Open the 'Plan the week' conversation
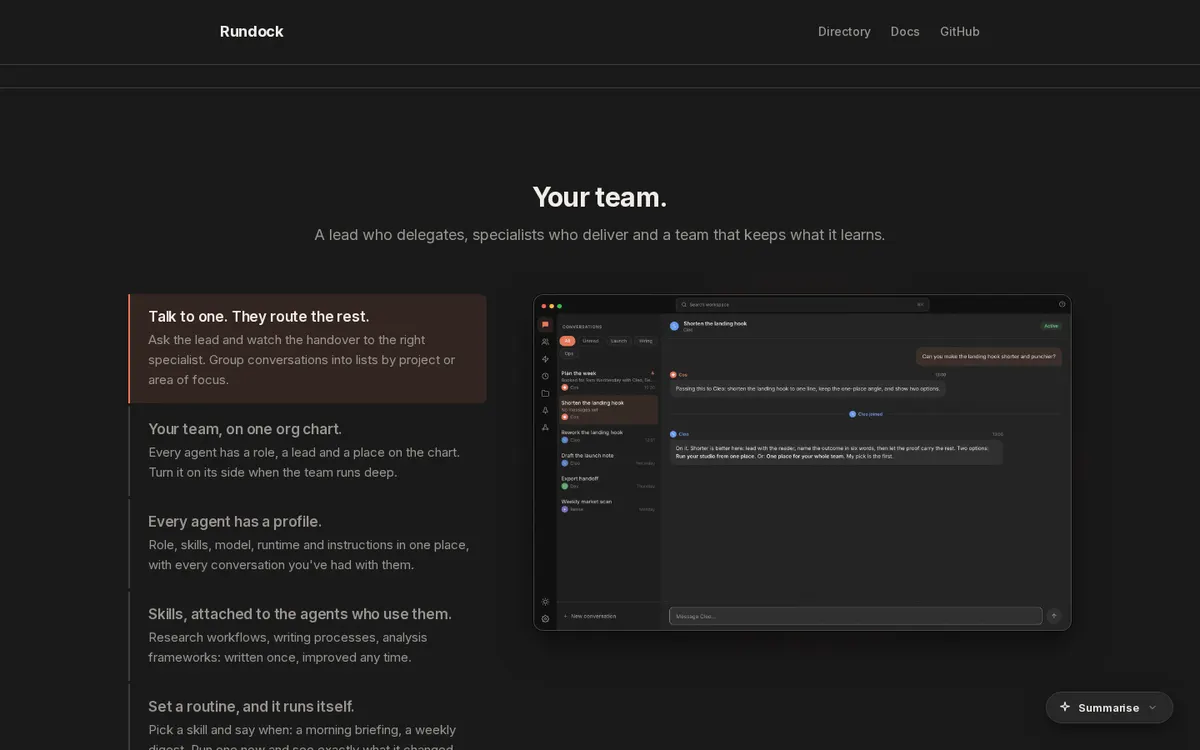The height and width of the screenshot is (750, 1200). [x=608, y=380]
